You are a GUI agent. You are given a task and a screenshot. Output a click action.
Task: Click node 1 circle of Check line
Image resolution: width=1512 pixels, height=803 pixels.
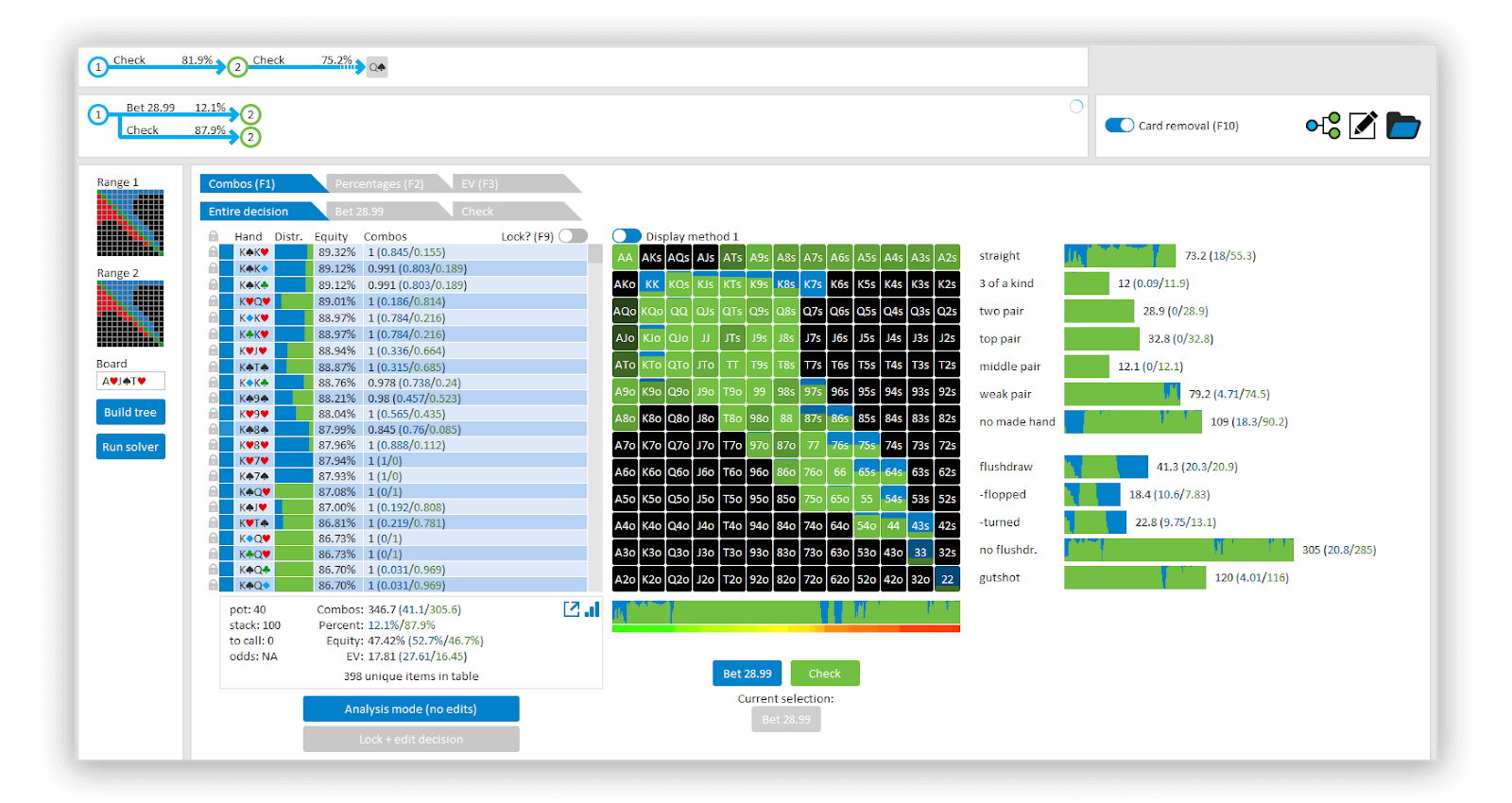[x=98, y=67]
